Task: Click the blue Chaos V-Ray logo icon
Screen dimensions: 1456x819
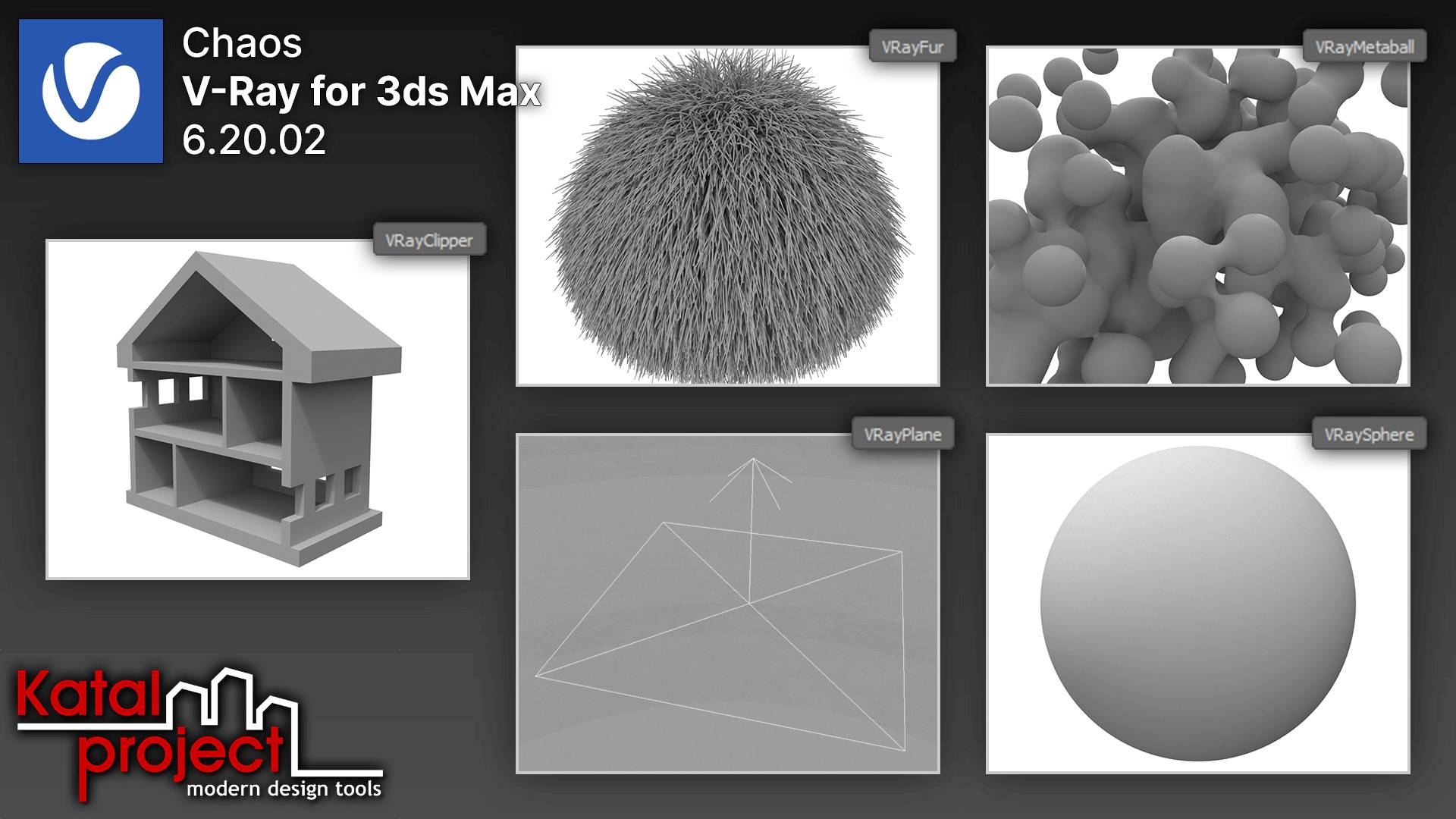Action: (91, 93)
